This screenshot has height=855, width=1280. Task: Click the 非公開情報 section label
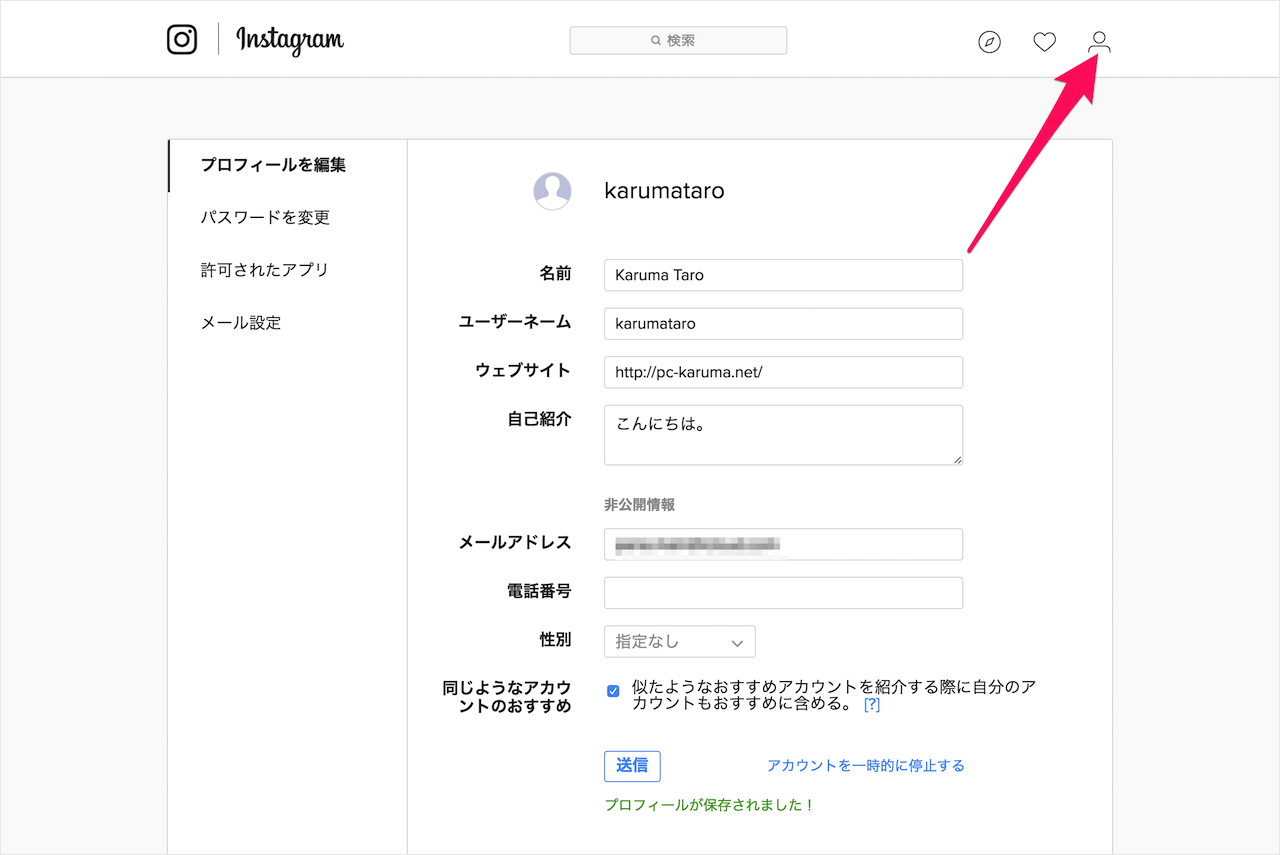point(640,505)
